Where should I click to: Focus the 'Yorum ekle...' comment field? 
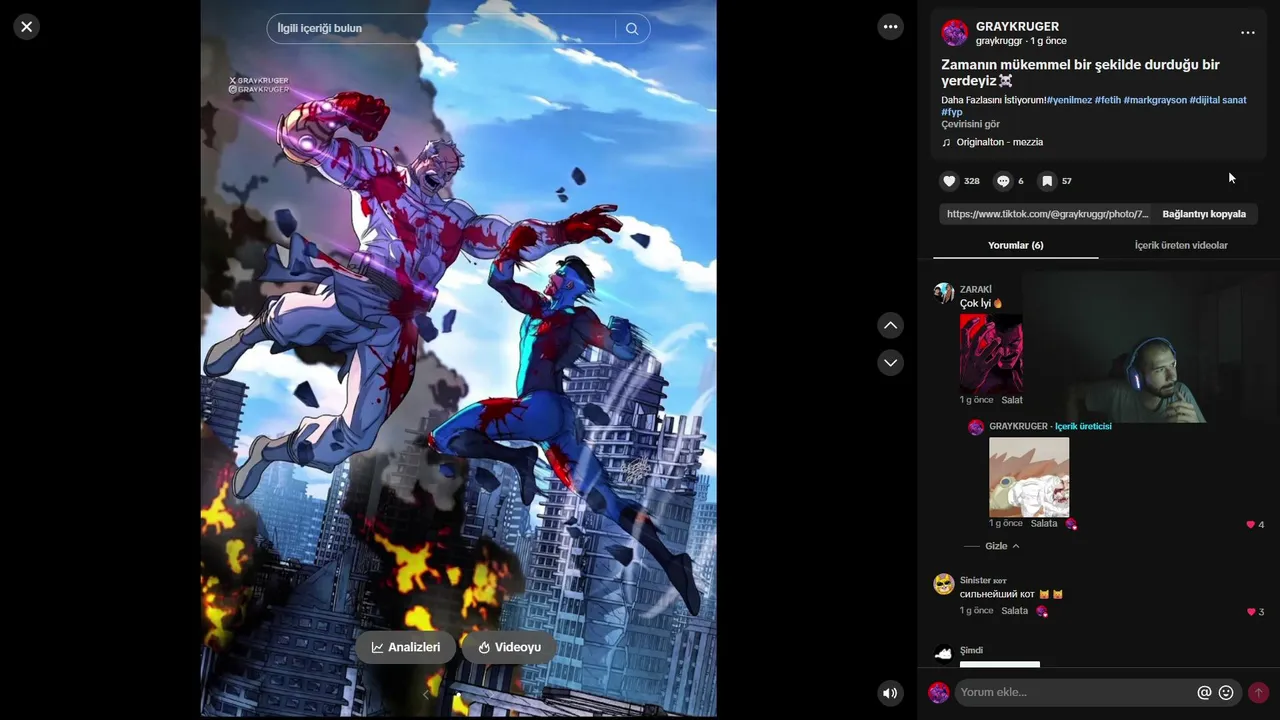1075,692
